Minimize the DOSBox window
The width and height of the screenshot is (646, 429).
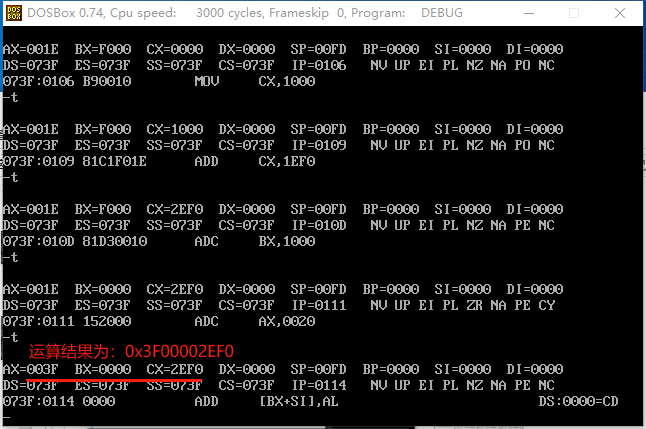529,13
